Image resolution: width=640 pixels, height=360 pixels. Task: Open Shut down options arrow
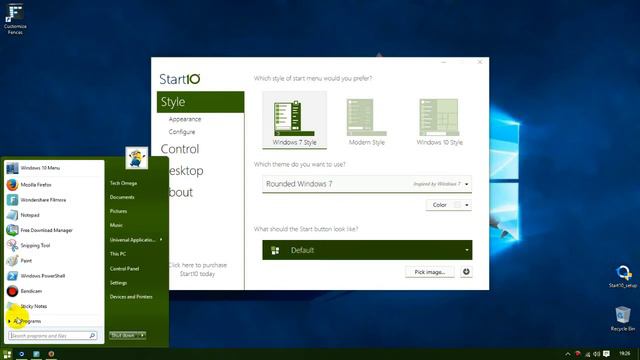[x=142, y=335]
